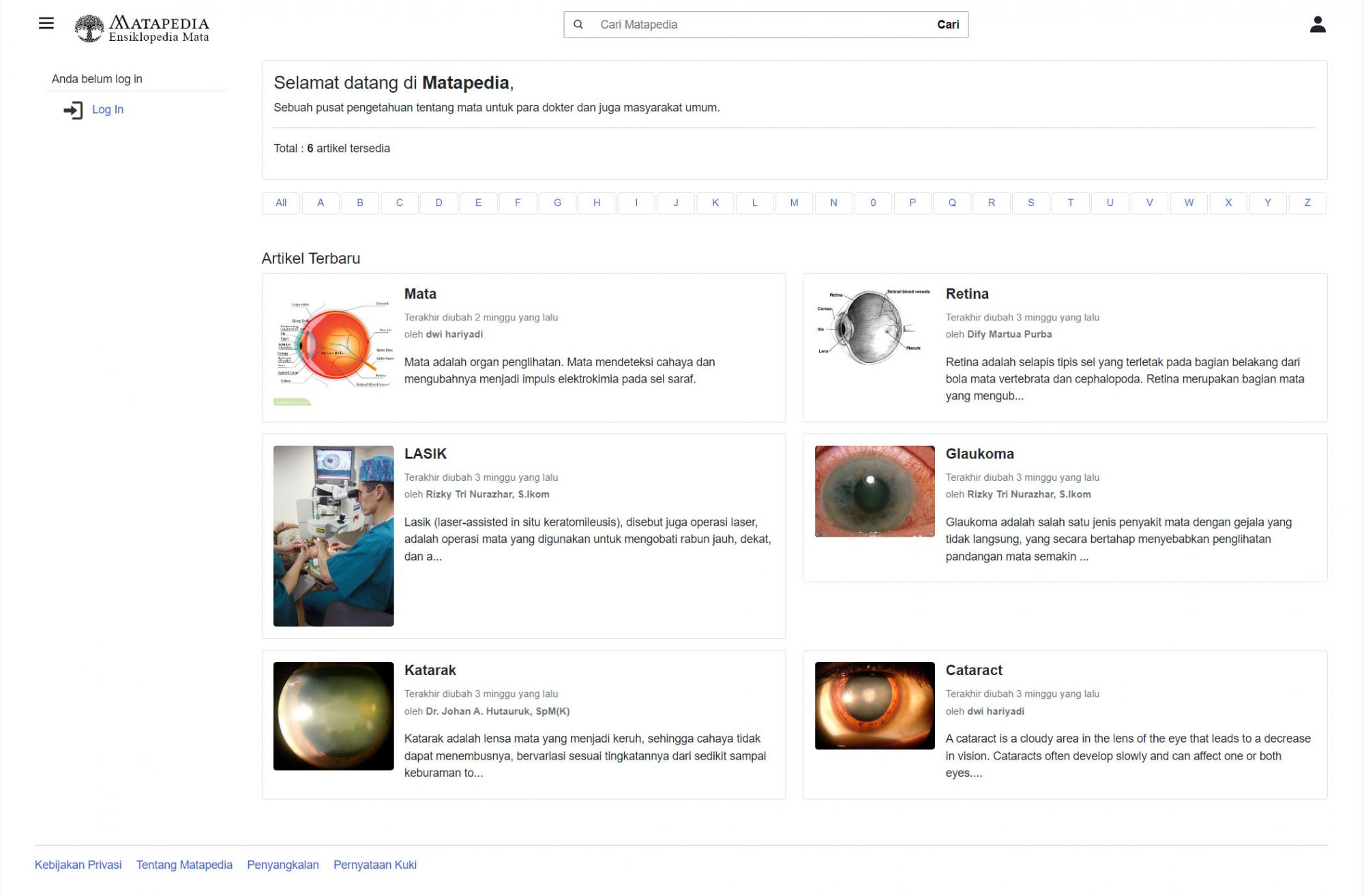Viewport: 1364px width, 896px height.
Task: Filter articles by letter R
Action: [x=992, y=203]
